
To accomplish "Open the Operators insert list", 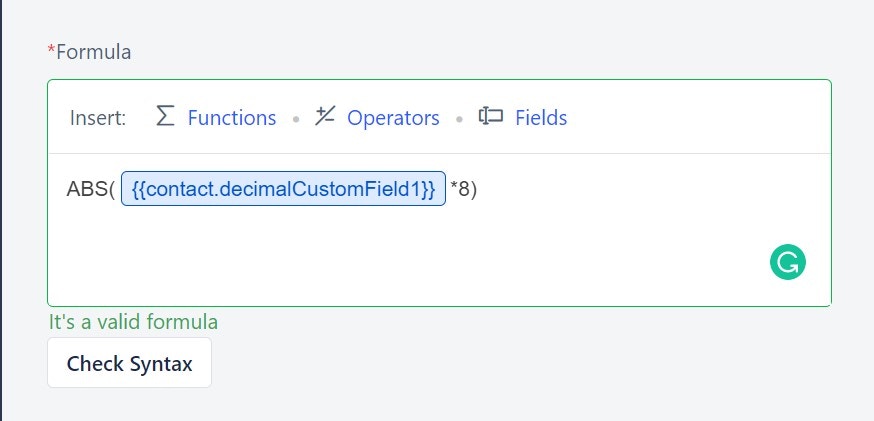I will [x=393, y=118].
